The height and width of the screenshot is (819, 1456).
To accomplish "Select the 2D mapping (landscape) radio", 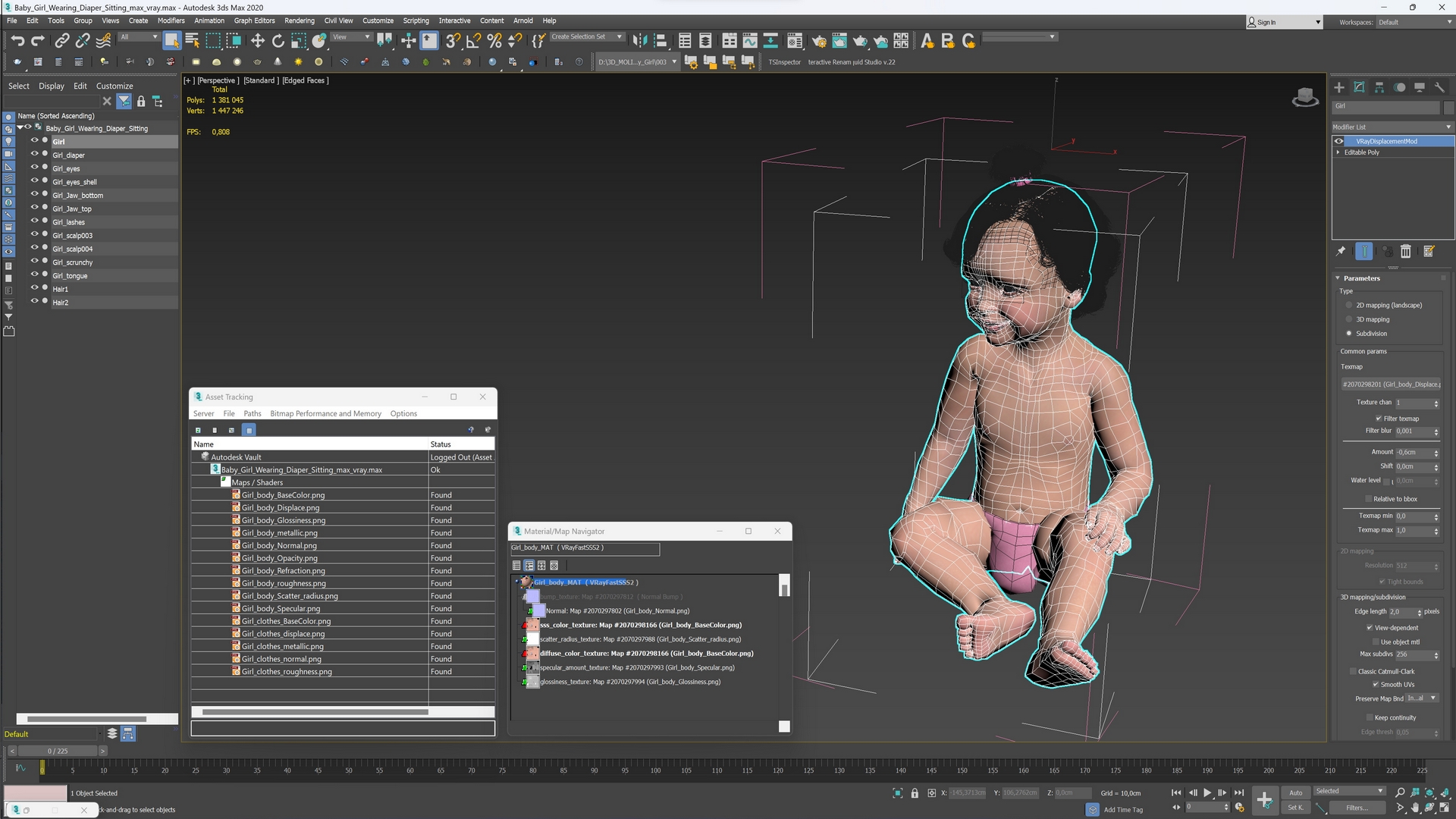I will click(1349, 306).
